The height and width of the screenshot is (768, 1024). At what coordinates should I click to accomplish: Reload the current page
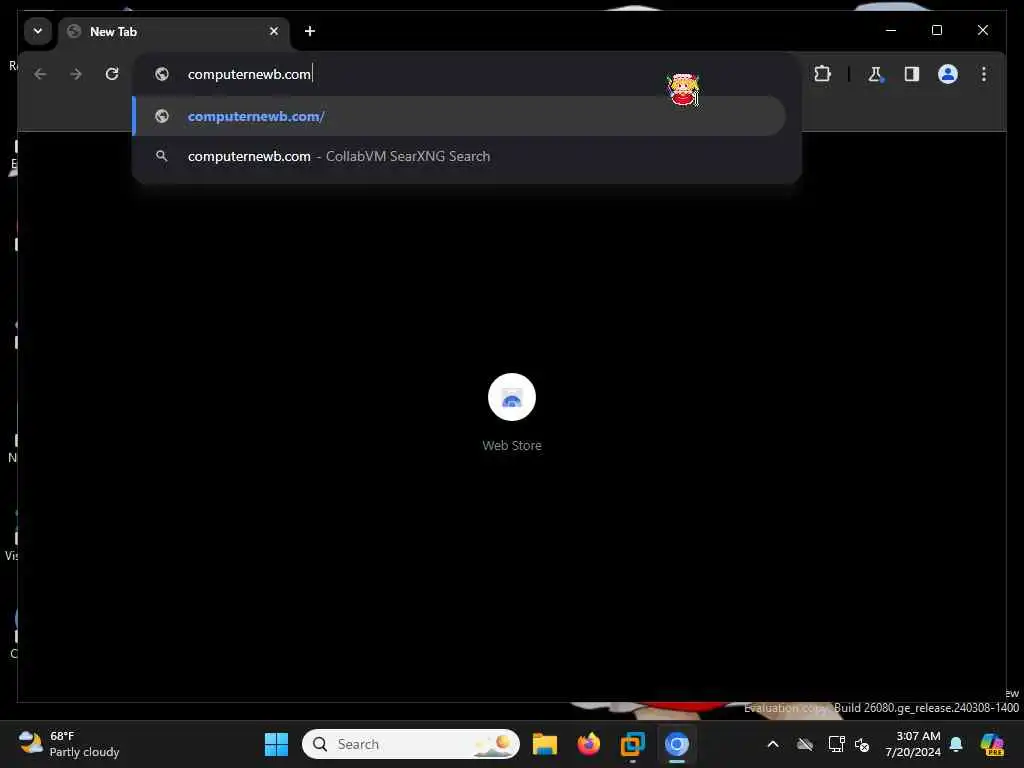tap(112, 74)
